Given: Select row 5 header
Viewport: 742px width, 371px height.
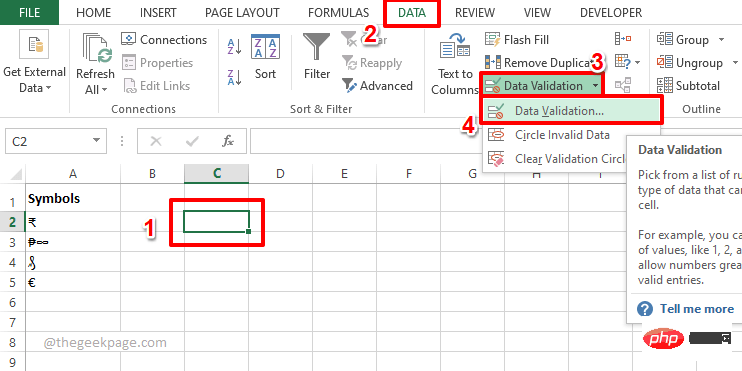Looking at the screenshot, I should coord(13,283).
